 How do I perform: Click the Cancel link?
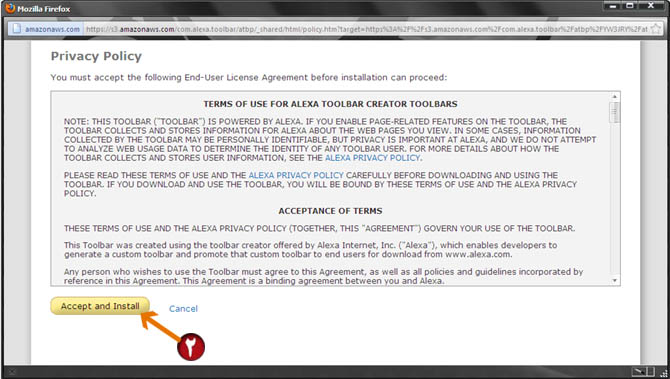tap(183, 308)
